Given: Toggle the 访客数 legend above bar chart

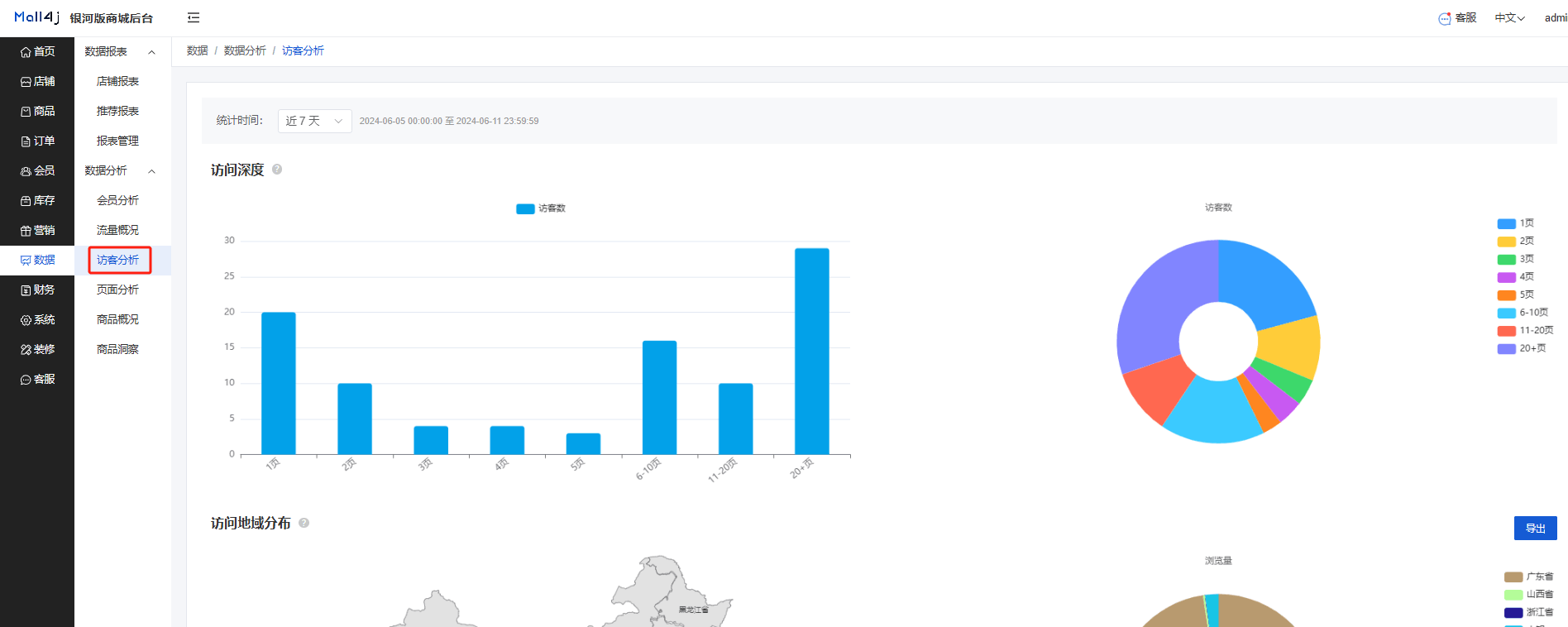Looking at the screenshot, I should click(541, 208).
